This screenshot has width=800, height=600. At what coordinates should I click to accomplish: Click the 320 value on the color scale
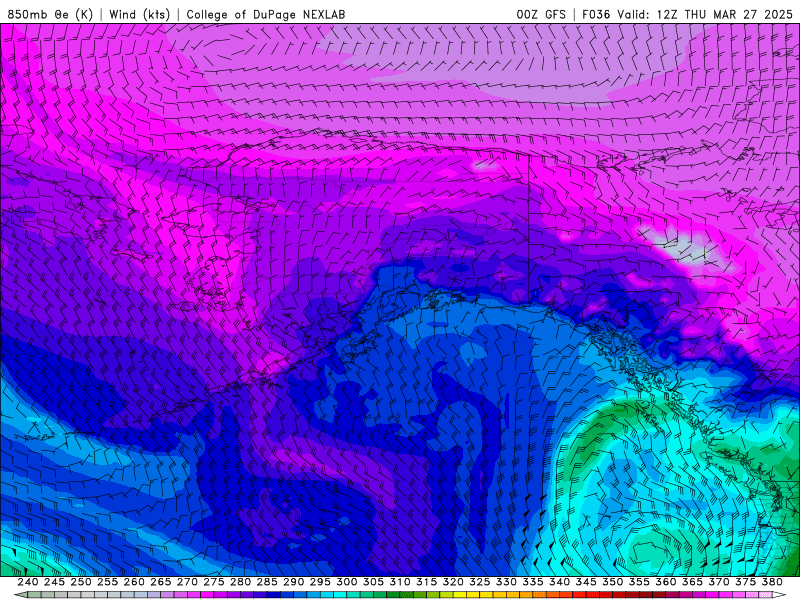[453, 582]
